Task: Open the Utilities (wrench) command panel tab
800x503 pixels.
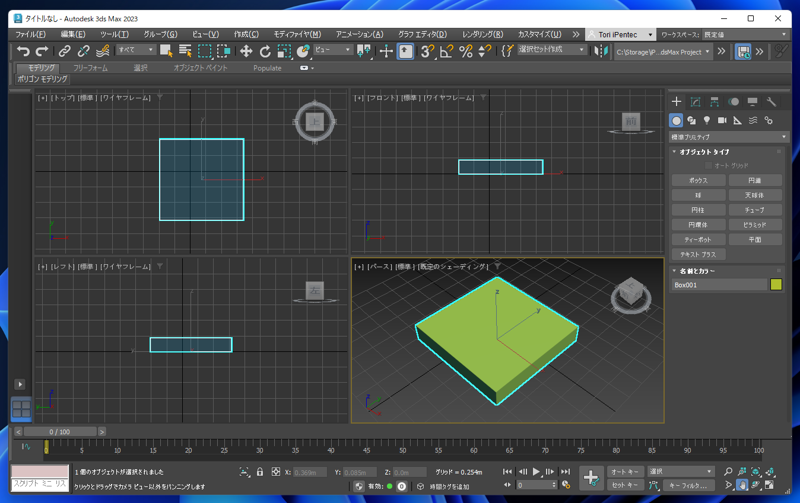Action: (x=771, y=102)
